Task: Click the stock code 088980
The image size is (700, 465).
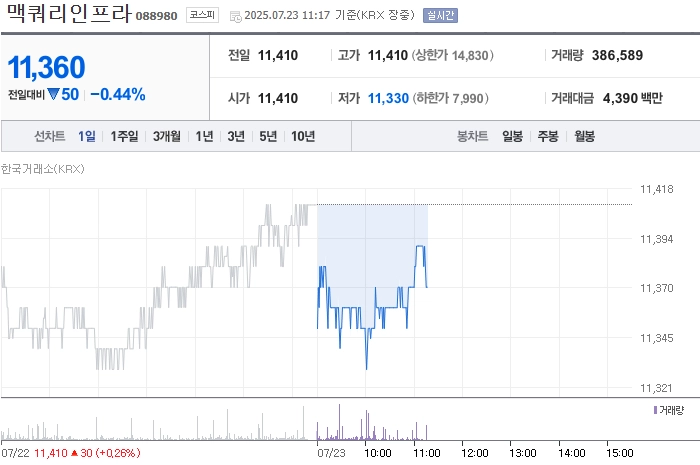Action: click(x=156, y=16)
